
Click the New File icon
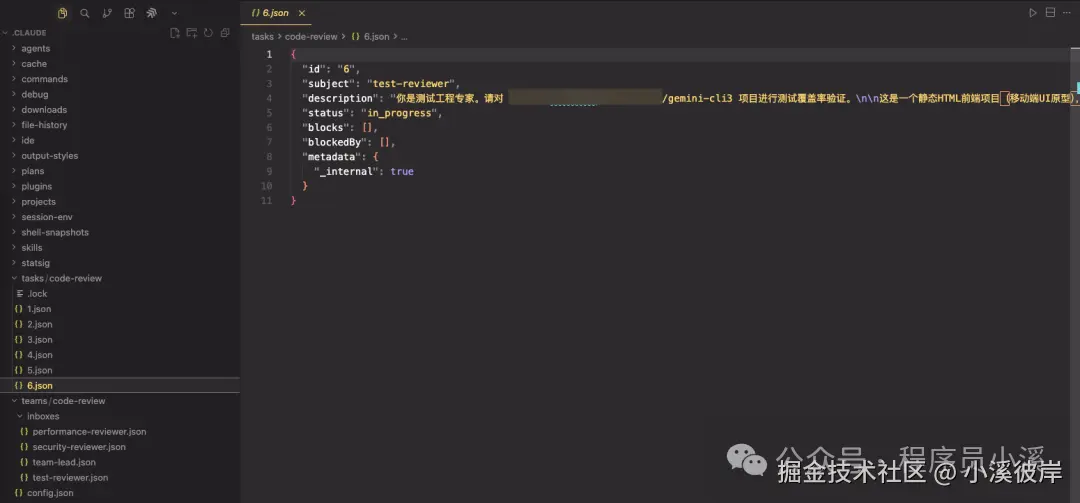click(x=175, y=32)
